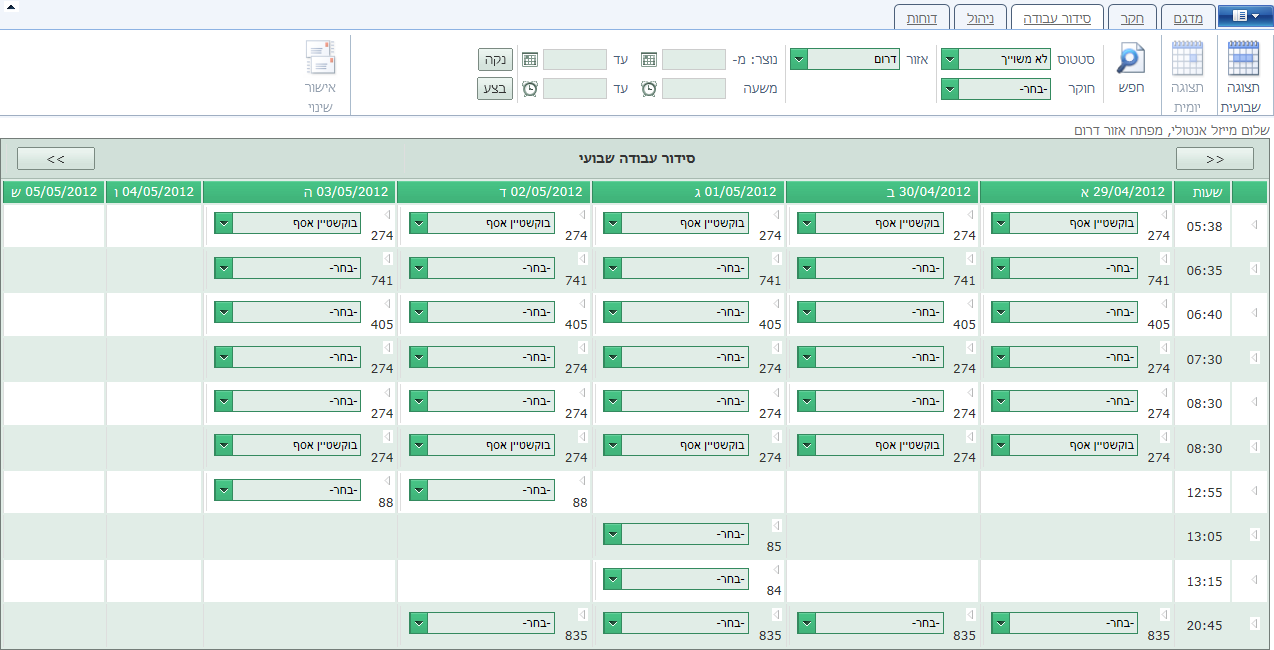Click the נקה (clear) button
This screenshot has height=650, width=1274.
point(495,60)
